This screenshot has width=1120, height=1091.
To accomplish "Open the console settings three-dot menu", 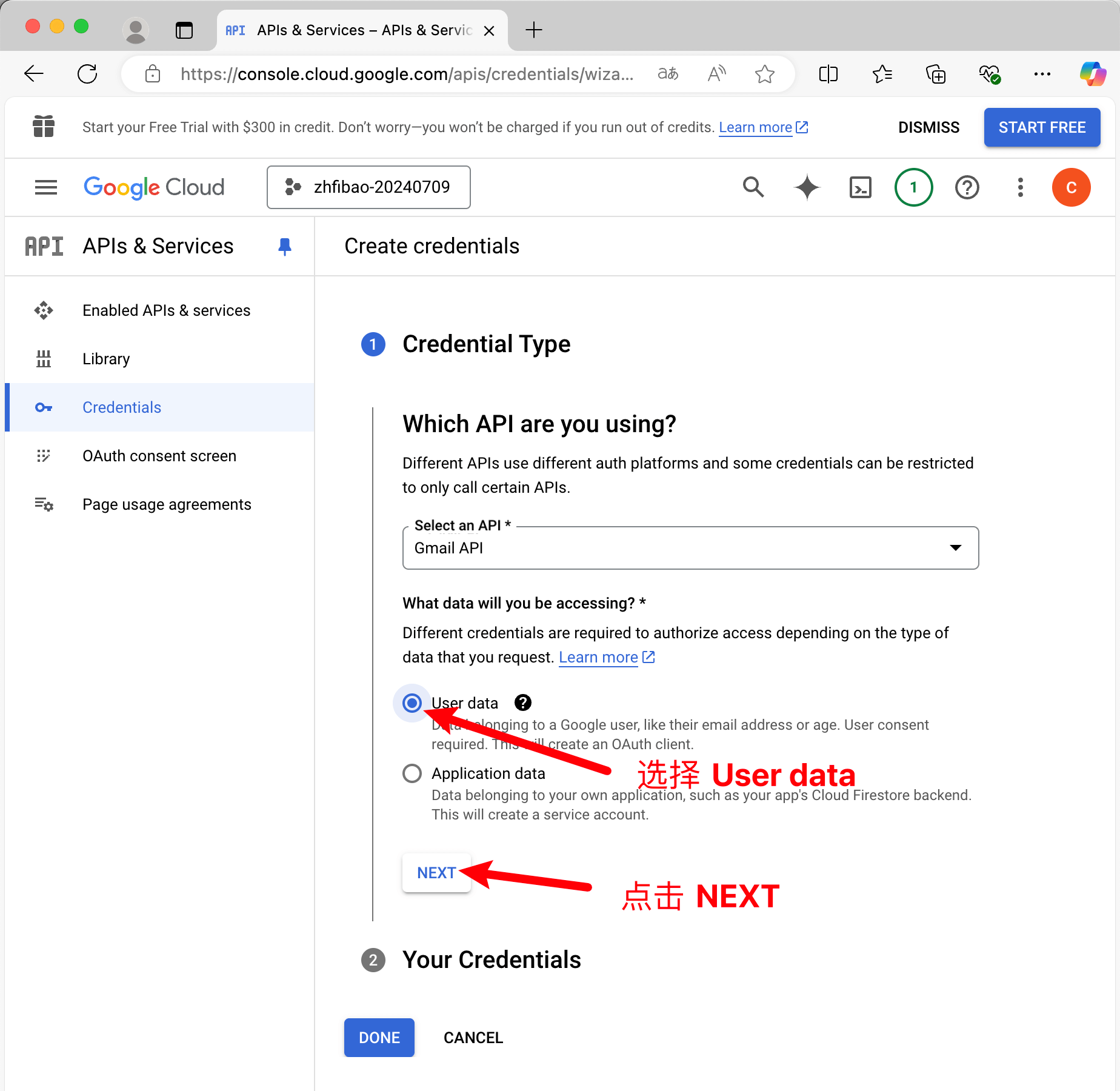I will pos(1021,187).
